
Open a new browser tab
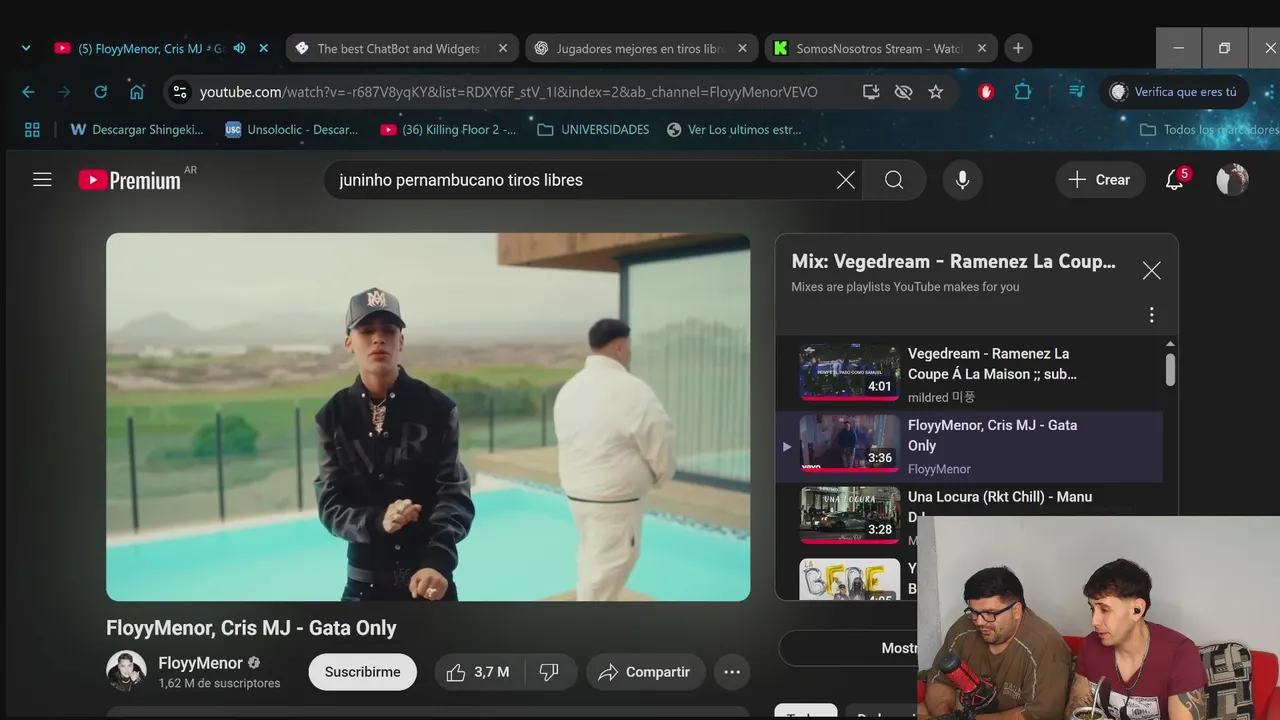point(1018,48)
